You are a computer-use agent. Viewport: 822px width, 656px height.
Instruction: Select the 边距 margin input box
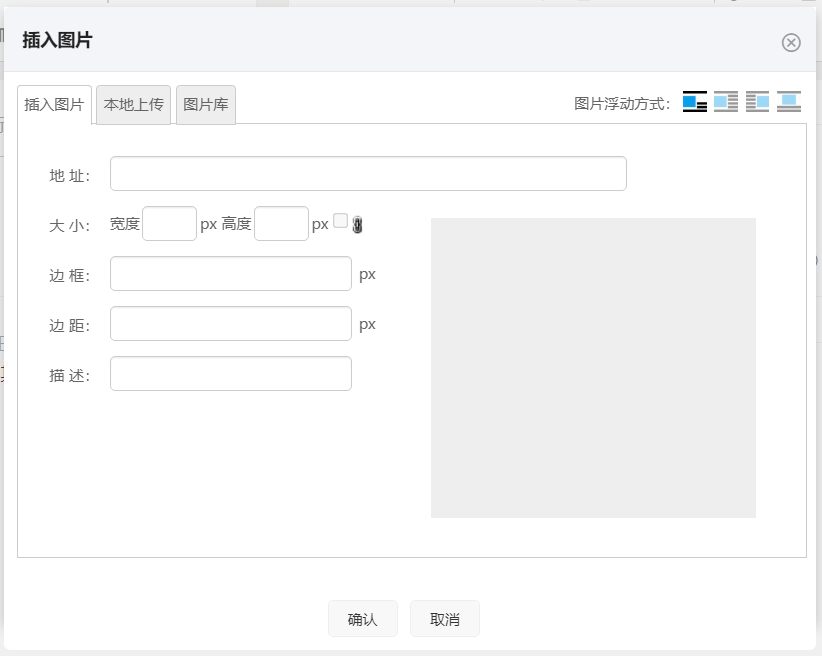[231, 324]
